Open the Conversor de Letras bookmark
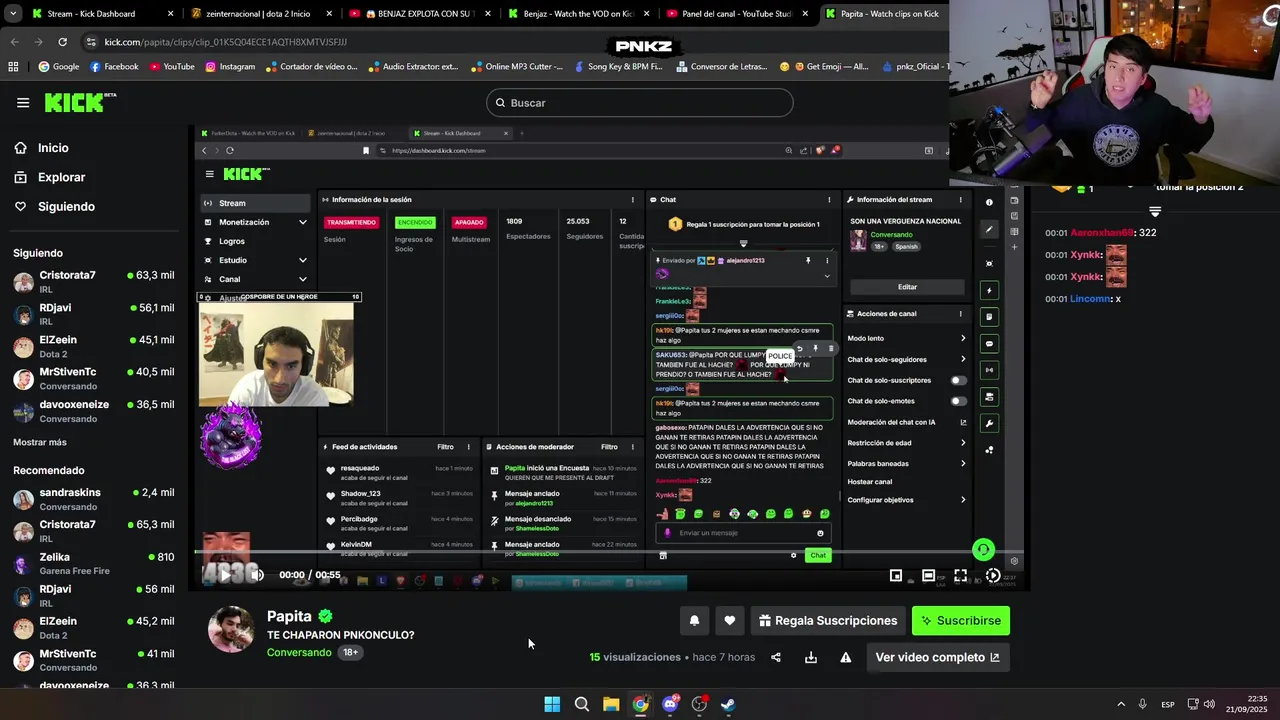1280x720 pixels. 724,67
